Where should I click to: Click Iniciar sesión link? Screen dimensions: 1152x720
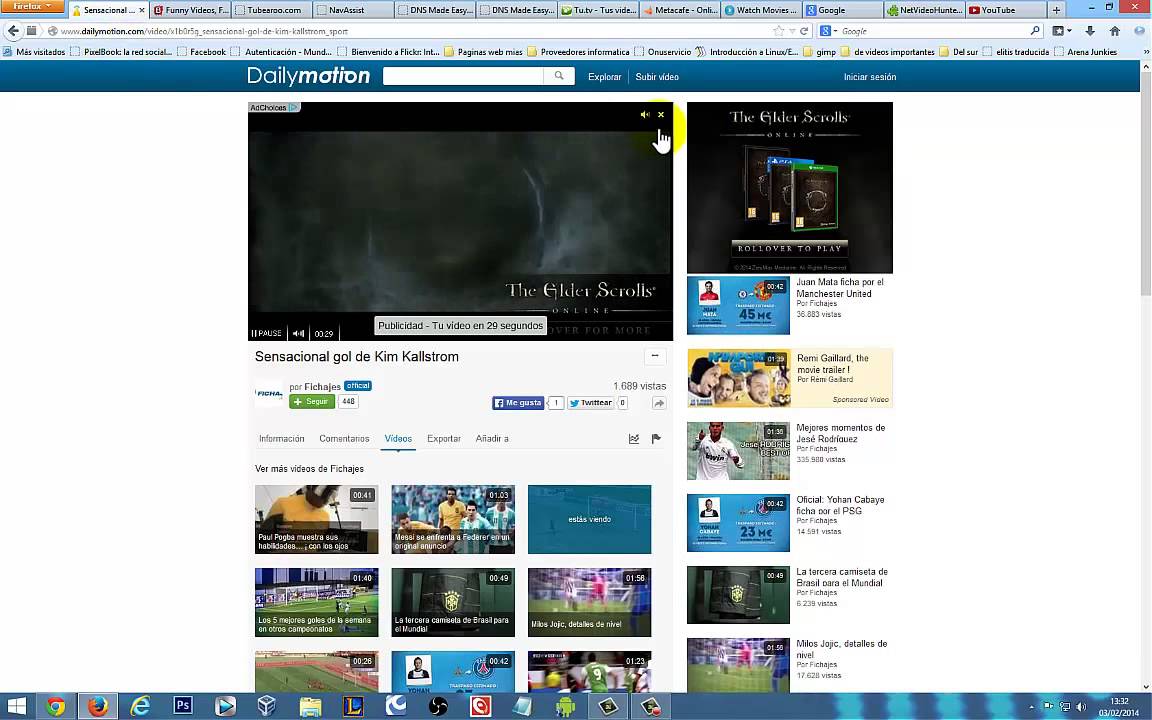[x=870, y=76]
